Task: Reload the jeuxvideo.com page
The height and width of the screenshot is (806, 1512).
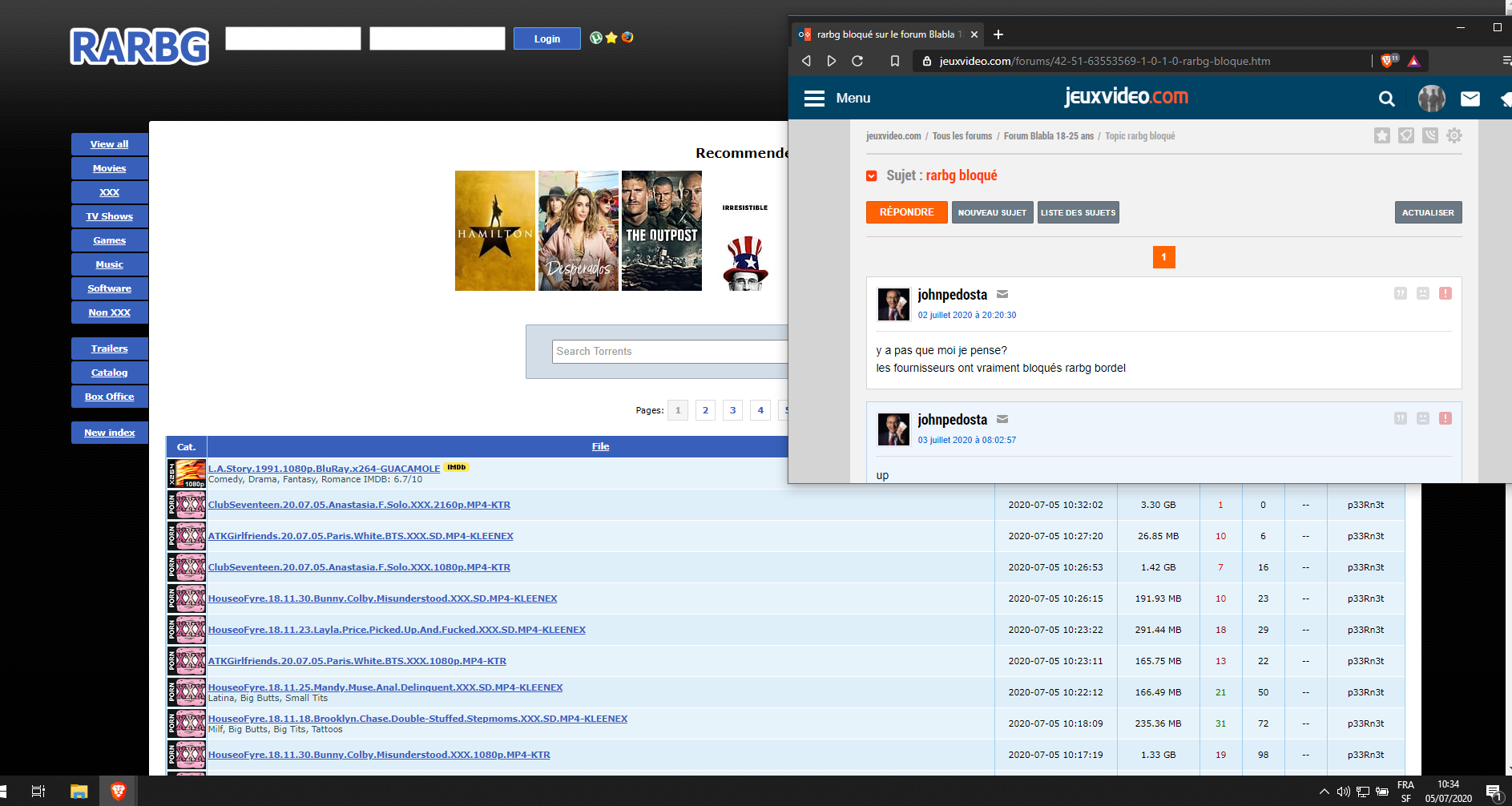Action: click(x=857, y=61)
